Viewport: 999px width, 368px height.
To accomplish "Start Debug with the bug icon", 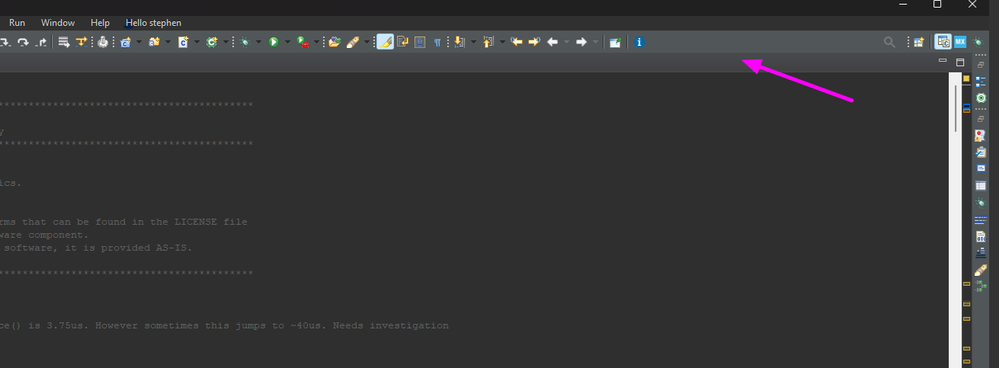I will coord(245,42).
